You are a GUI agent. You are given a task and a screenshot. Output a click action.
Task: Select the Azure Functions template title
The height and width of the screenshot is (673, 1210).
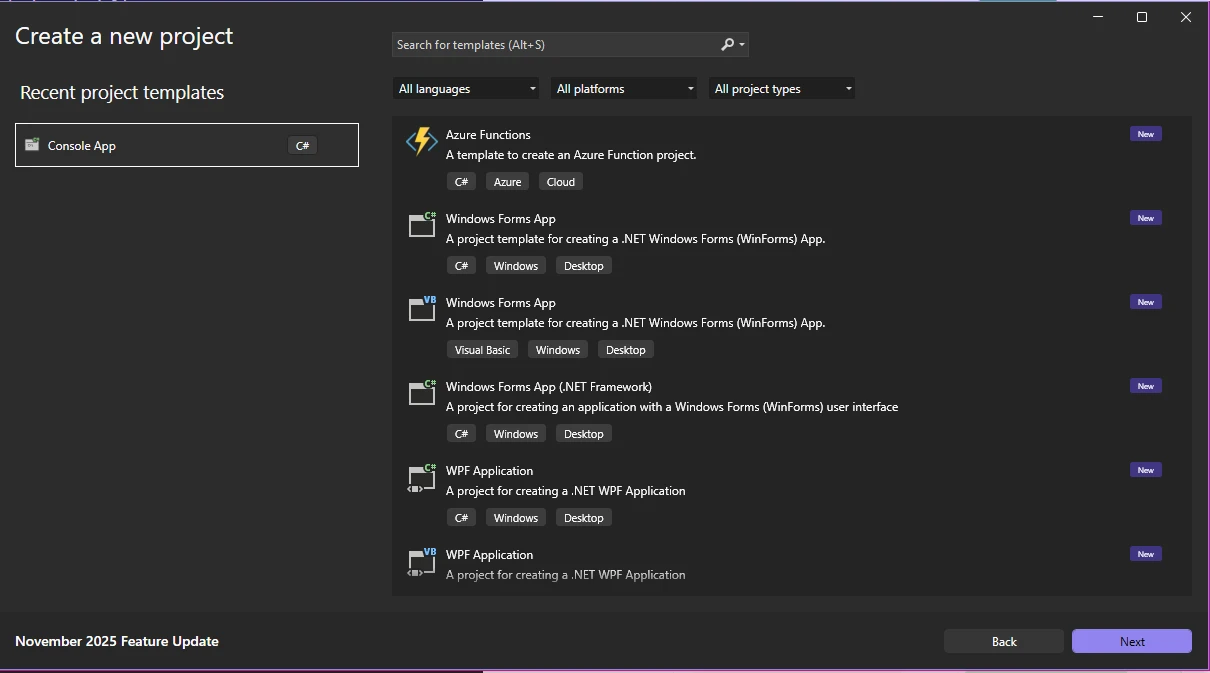tap(488, 135)
